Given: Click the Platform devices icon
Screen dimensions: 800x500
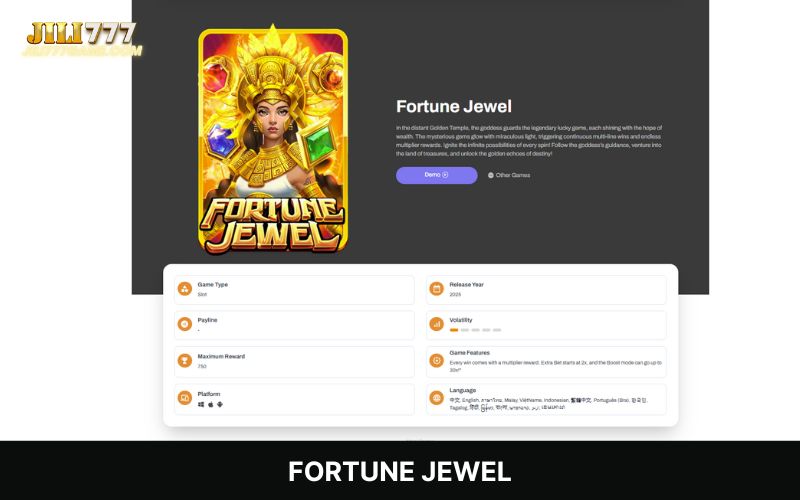Looking at the screenshot, I should click(185, 398).
